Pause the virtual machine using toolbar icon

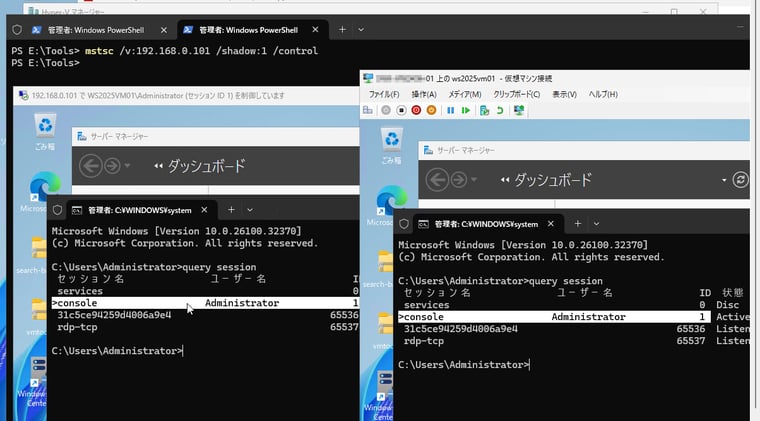tap(451, 110)
